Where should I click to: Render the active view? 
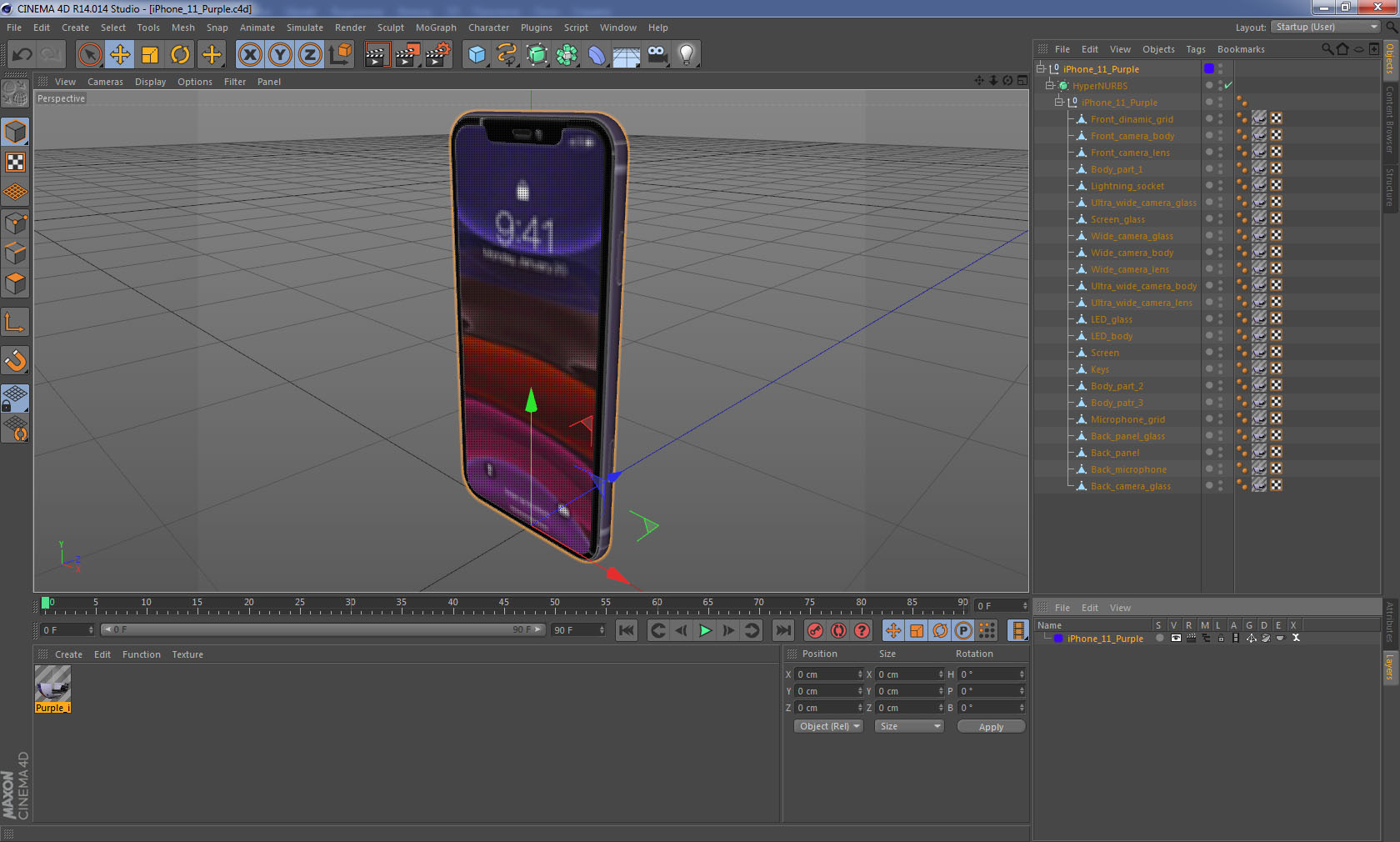377,55
